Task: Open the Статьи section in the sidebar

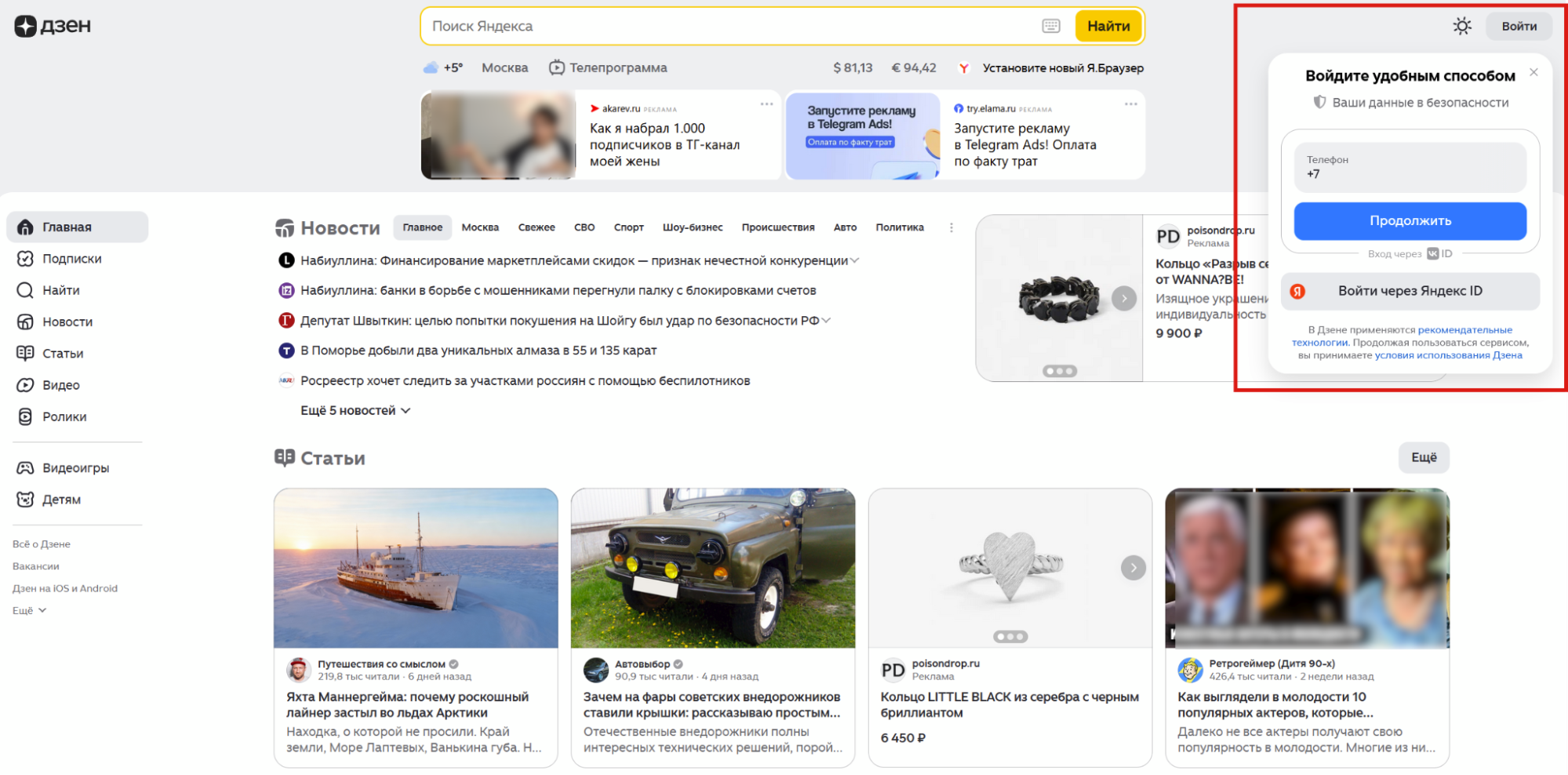Action: (x=63, y=353)
